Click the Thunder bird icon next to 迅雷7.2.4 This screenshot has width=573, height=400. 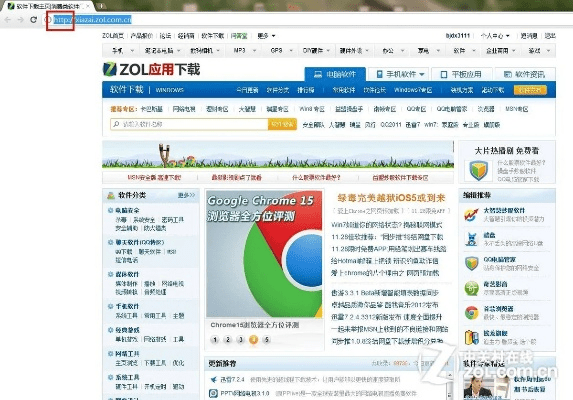213,380
